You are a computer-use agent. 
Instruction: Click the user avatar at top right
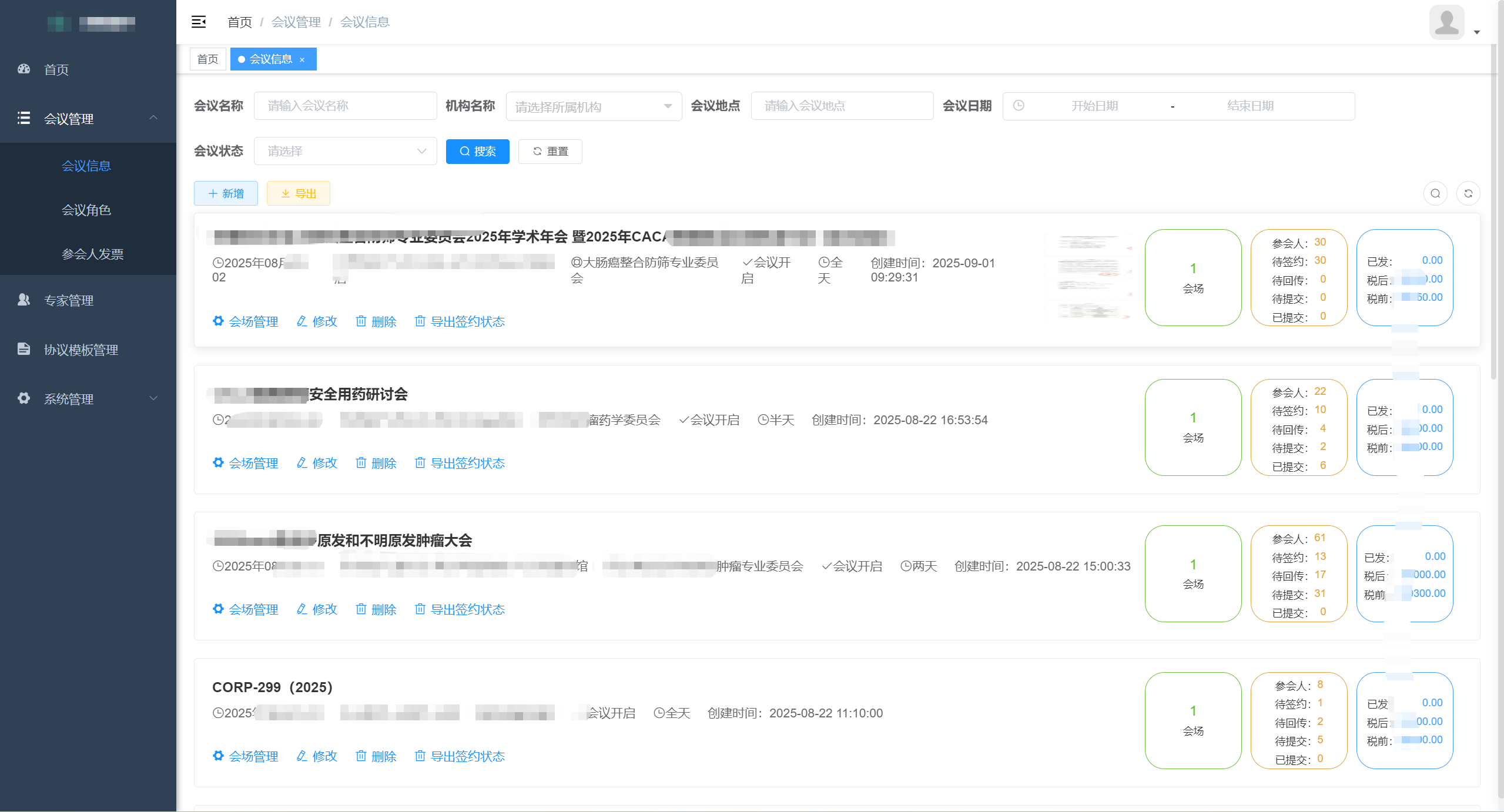tap(1446, 22)
